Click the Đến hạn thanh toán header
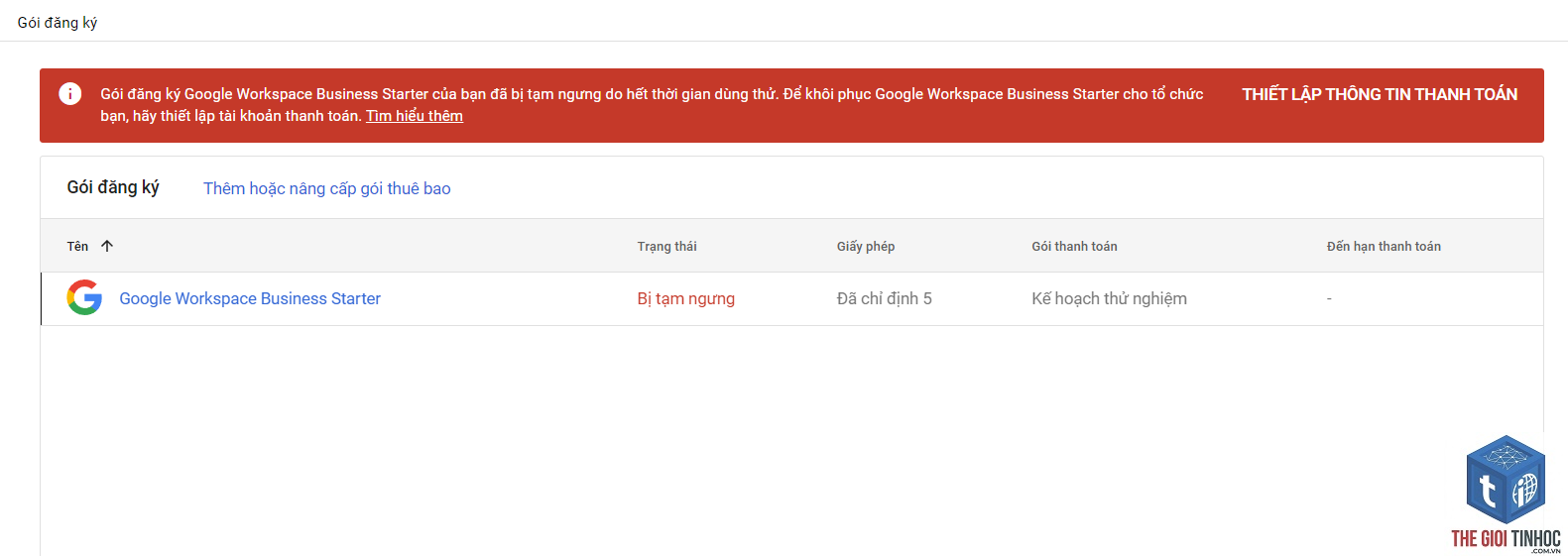Viewport: 1568px width, 556px height. point(1384,246)
